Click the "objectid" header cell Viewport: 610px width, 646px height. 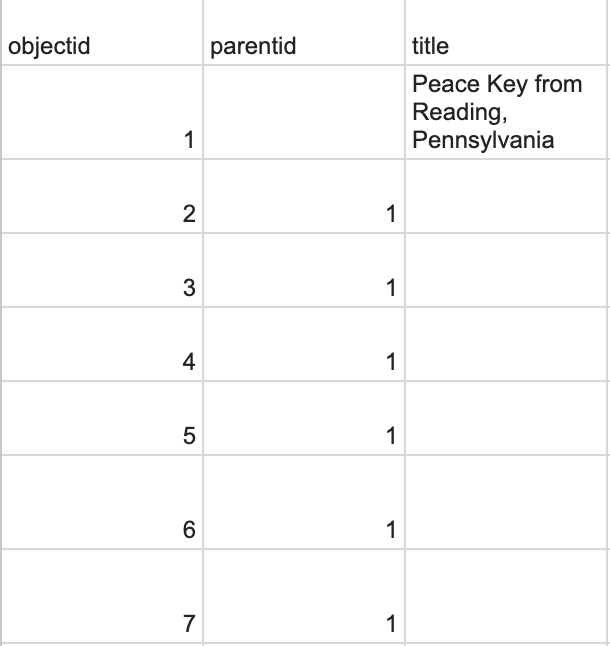pos(100,47)
